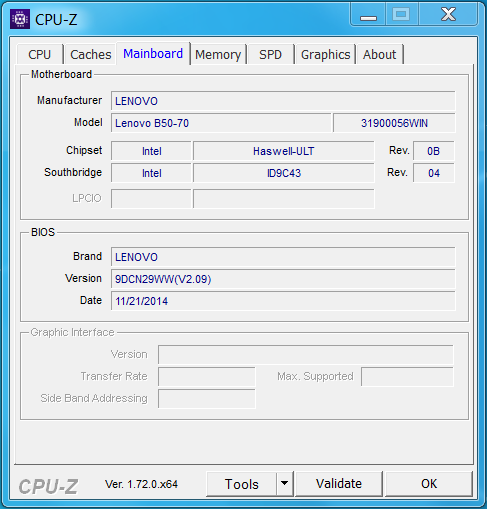This screenshot has width=487, height=509.
Task: Click the Ver. 1.72.0.x64 version text
Action: (x=141, y=484)
